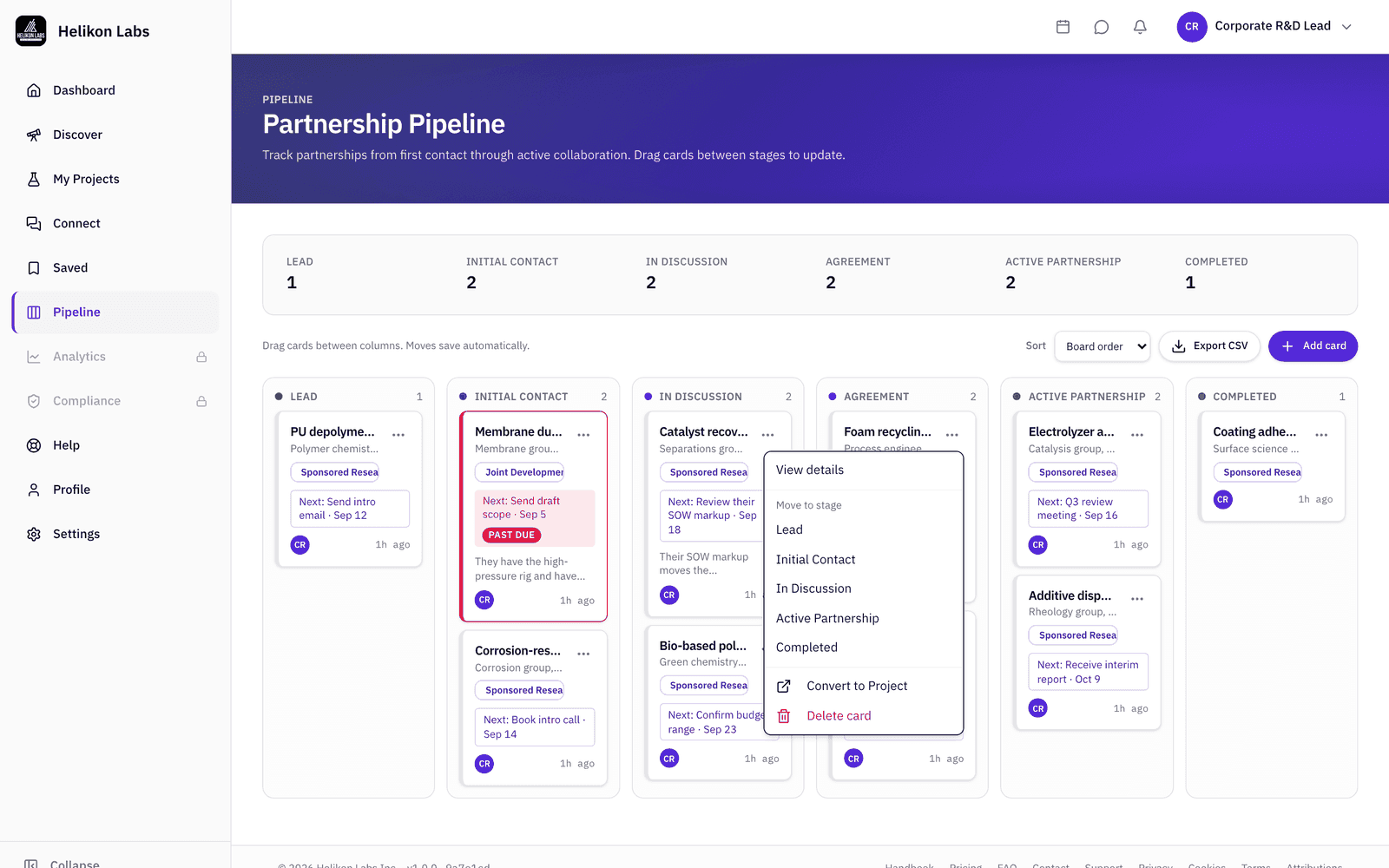This screenshot has height=868, width=1389.
Task: Move card to Lead stage
Action: point(864,529)
